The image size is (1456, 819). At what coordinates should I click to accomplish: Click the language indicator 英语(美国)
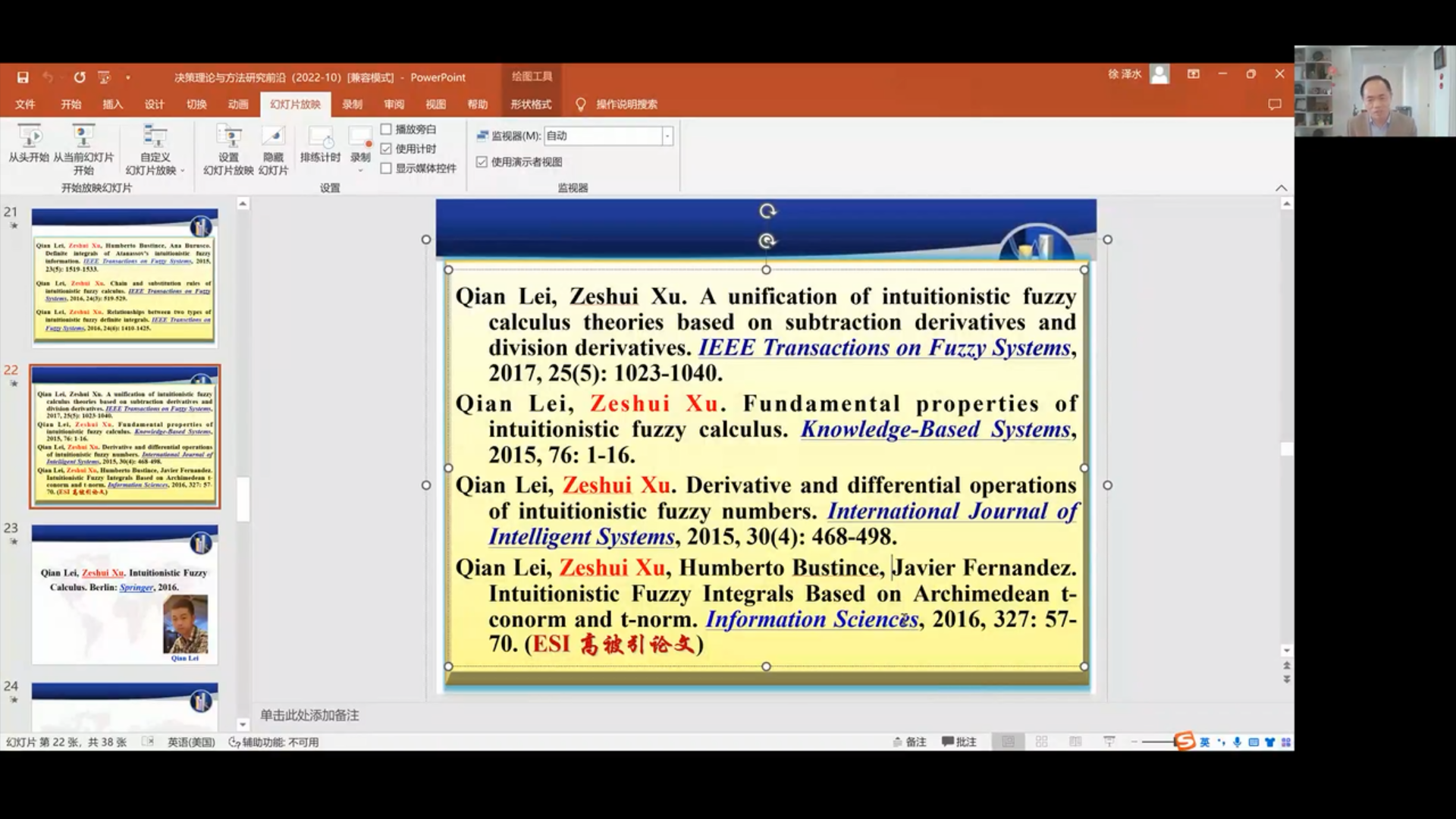click(191, 742)
